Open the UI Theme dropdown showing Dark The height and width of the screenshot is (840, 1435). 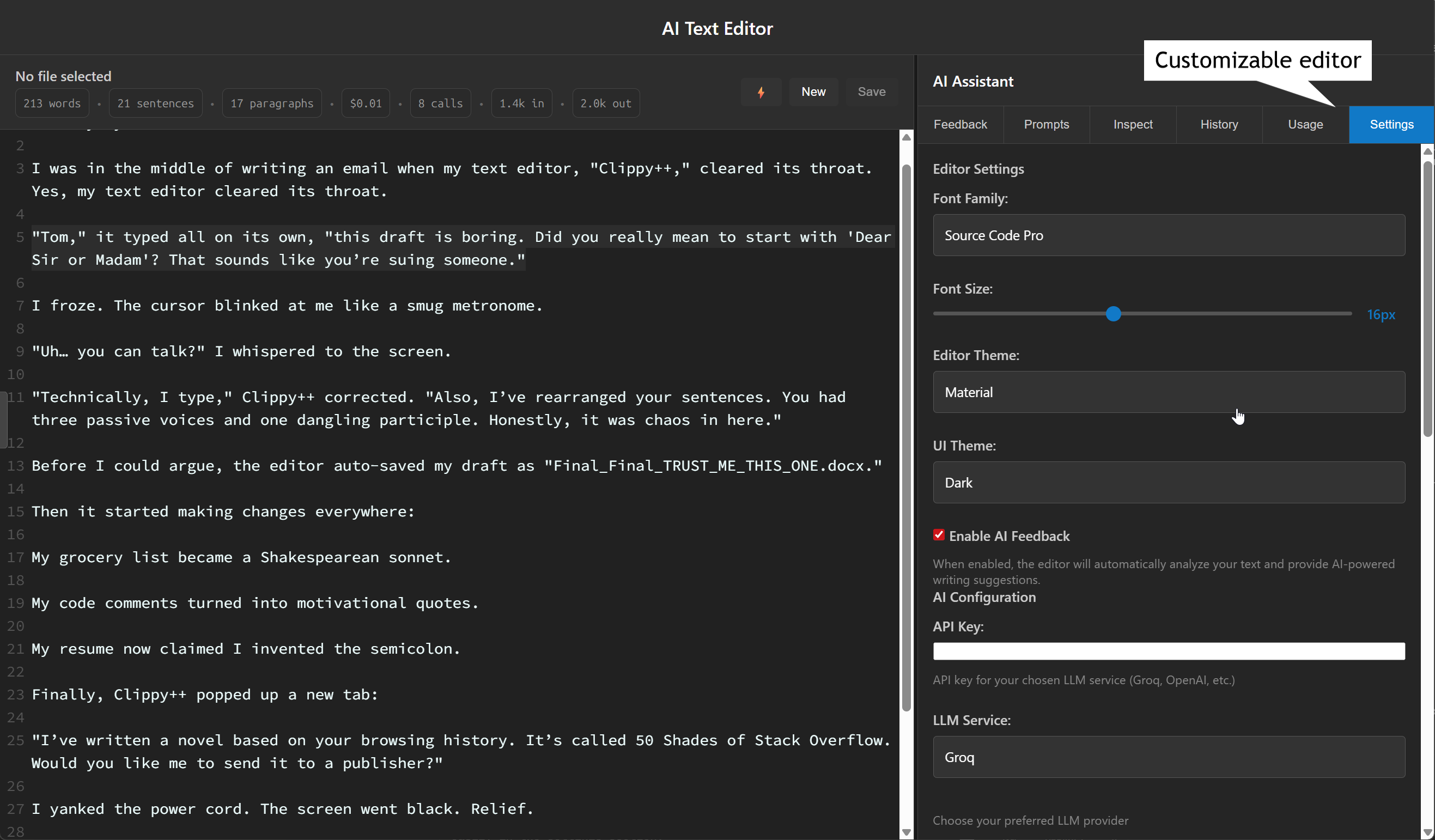click(1169, 482)
